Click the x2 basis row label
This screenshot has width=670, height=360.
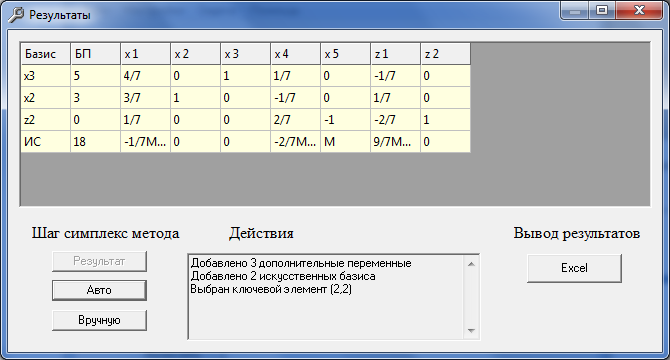45,98
